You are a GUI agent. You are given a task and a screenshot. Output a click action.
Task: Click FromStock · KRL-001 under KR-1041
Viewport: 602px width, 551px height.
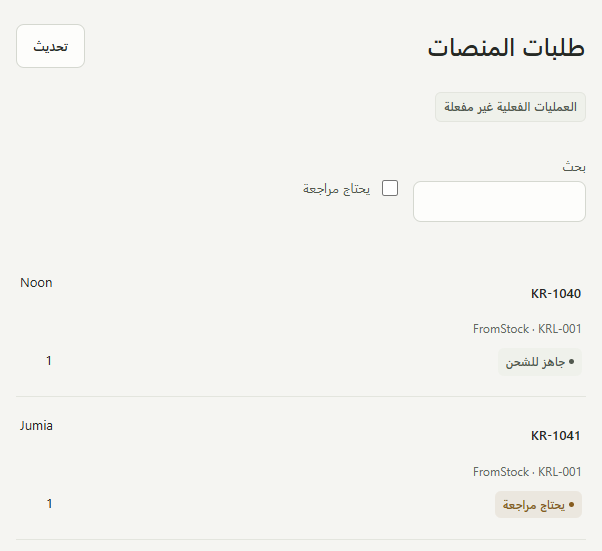[x=527, y=472]
